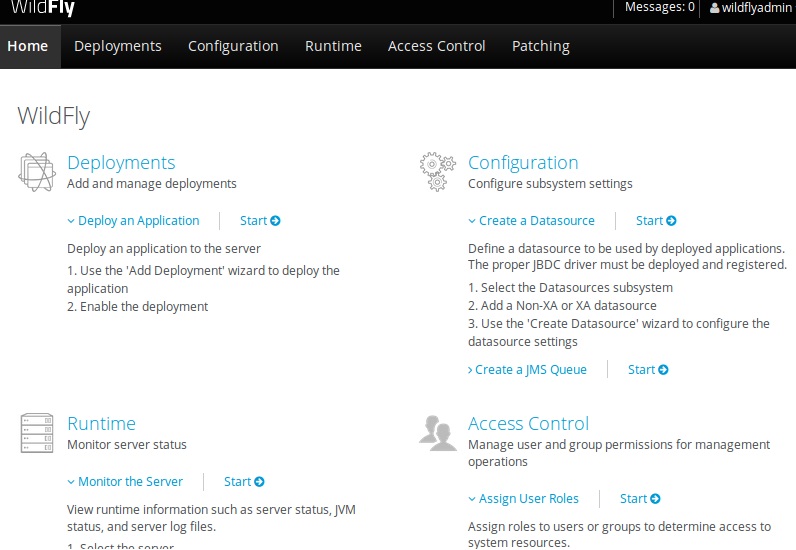Image resolution: width=796 pixels, height=550 pixels.
Task: Start the Assign User Roles task
Action: (x=640, y=499)
